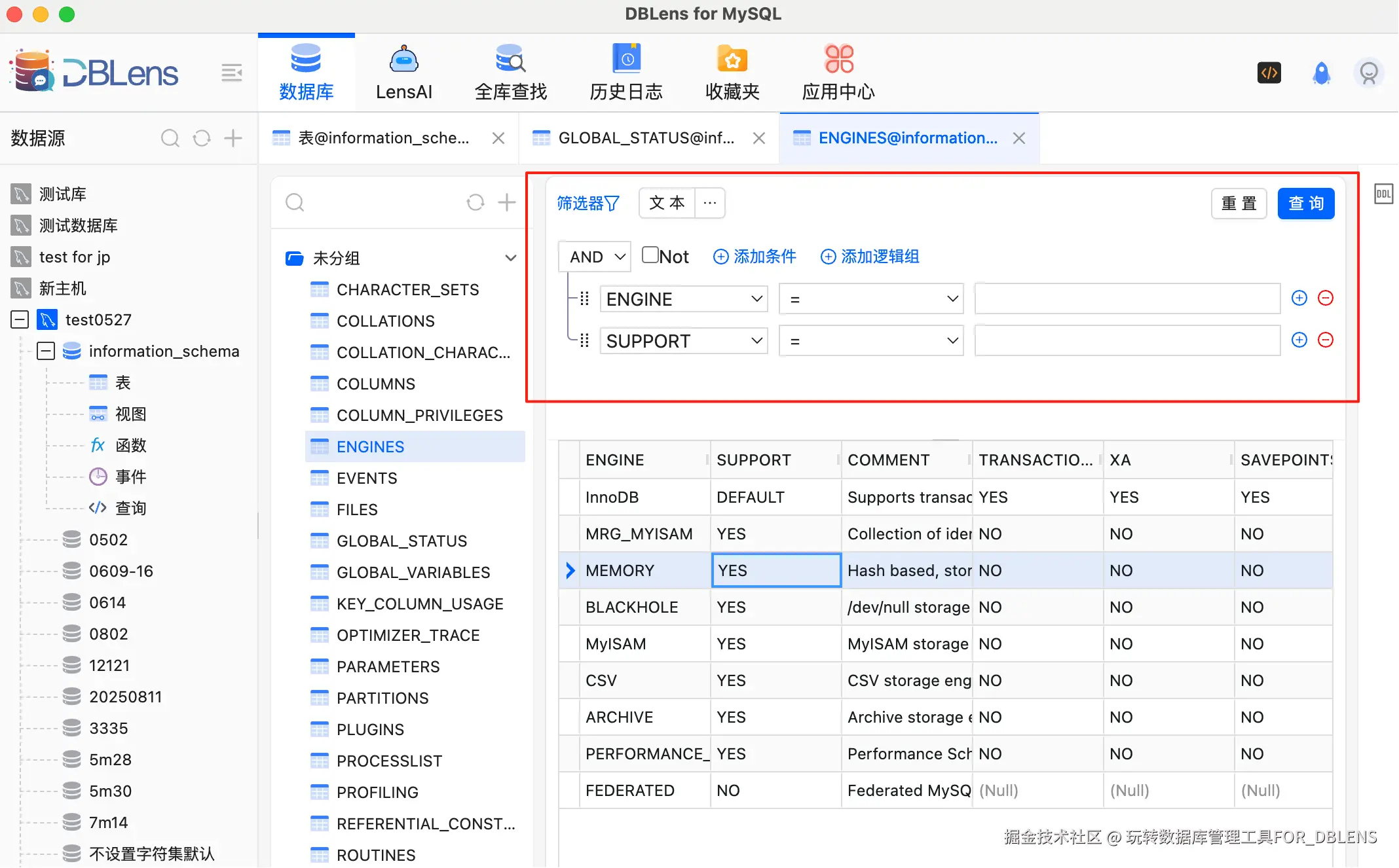The width and height of the screenshot is (1399, 868).
Task: Open the ENGINE field dropdown
Action: (684, 299)
